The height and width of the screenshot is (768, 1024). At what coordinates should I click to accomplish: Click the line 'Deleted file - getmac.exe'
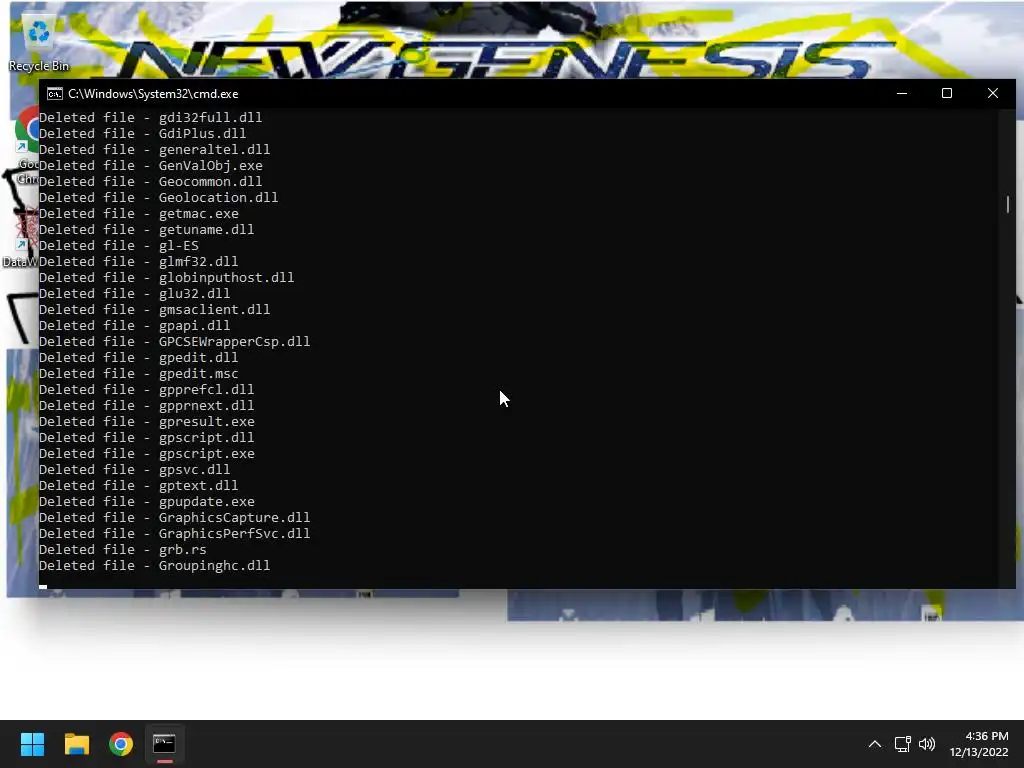pyautogui.click(x=138, y=214)
